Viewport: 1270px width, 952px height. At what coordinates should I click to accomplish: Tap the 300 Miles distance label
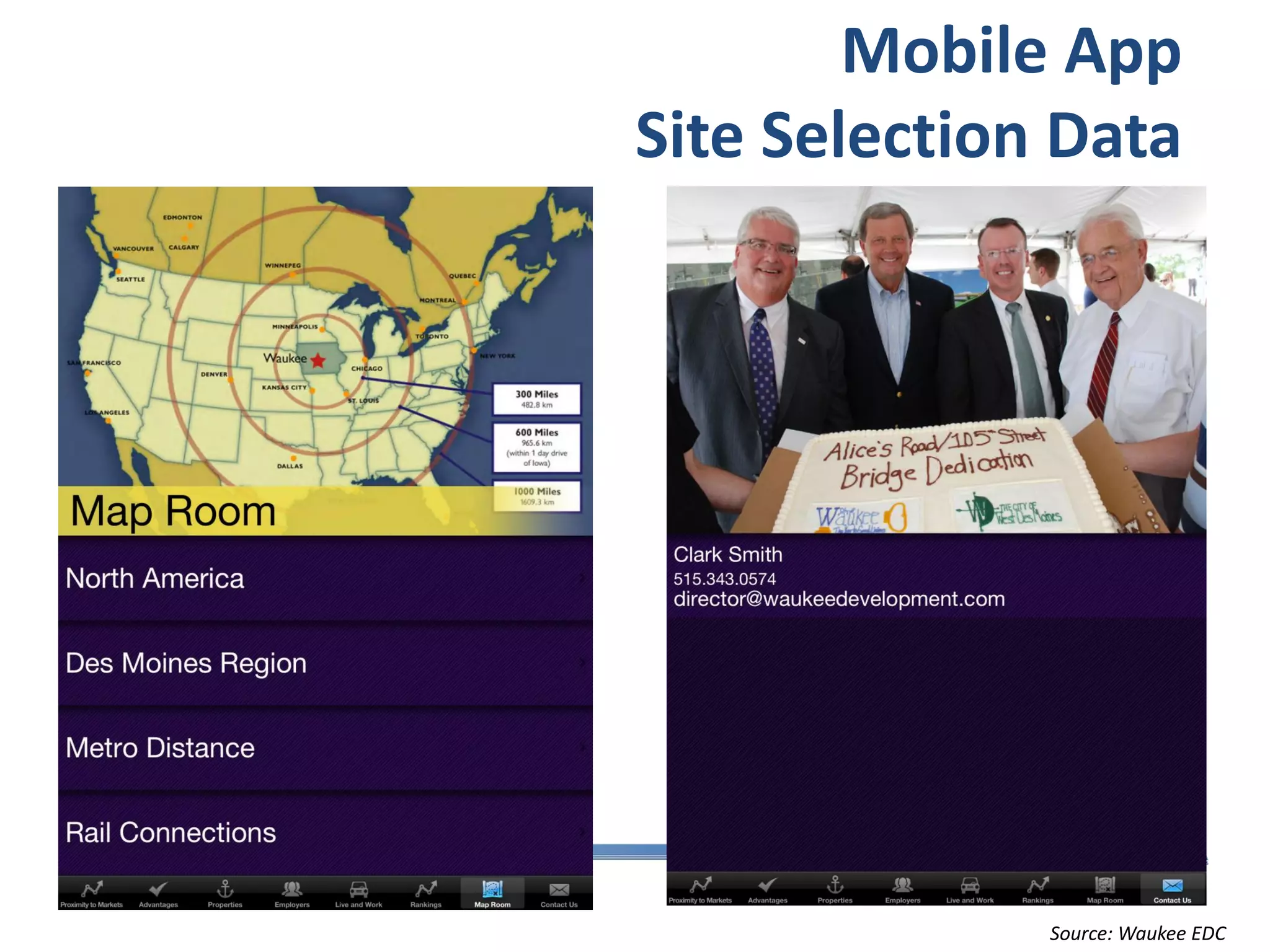537,399
